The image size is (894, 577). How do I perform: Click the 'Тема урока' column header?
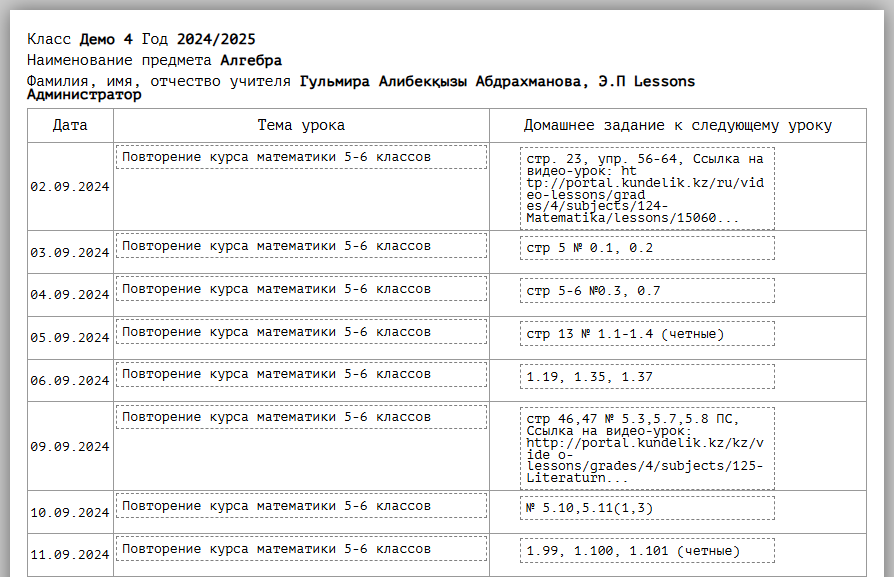pyautogui.click(x=301, y=126)
